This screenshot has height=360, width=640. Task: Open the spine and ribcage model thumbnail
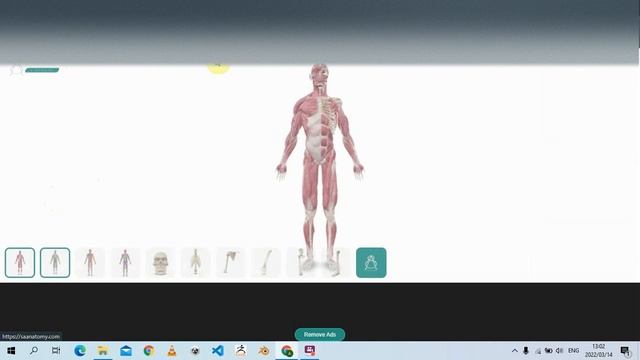(196, 263)
